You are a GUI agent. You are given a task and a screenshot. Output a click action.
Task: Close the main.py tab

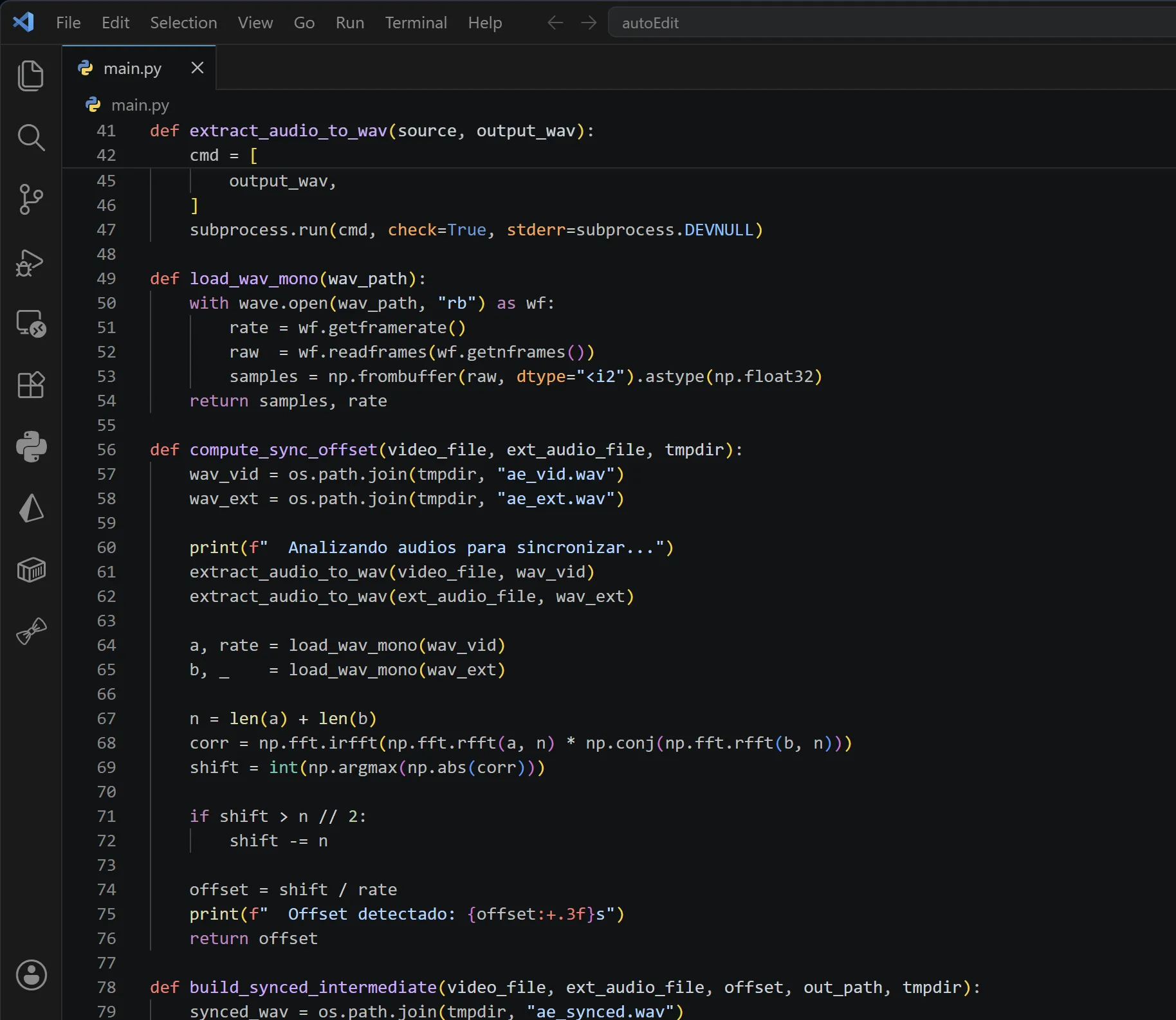click(x=198, y=68)
